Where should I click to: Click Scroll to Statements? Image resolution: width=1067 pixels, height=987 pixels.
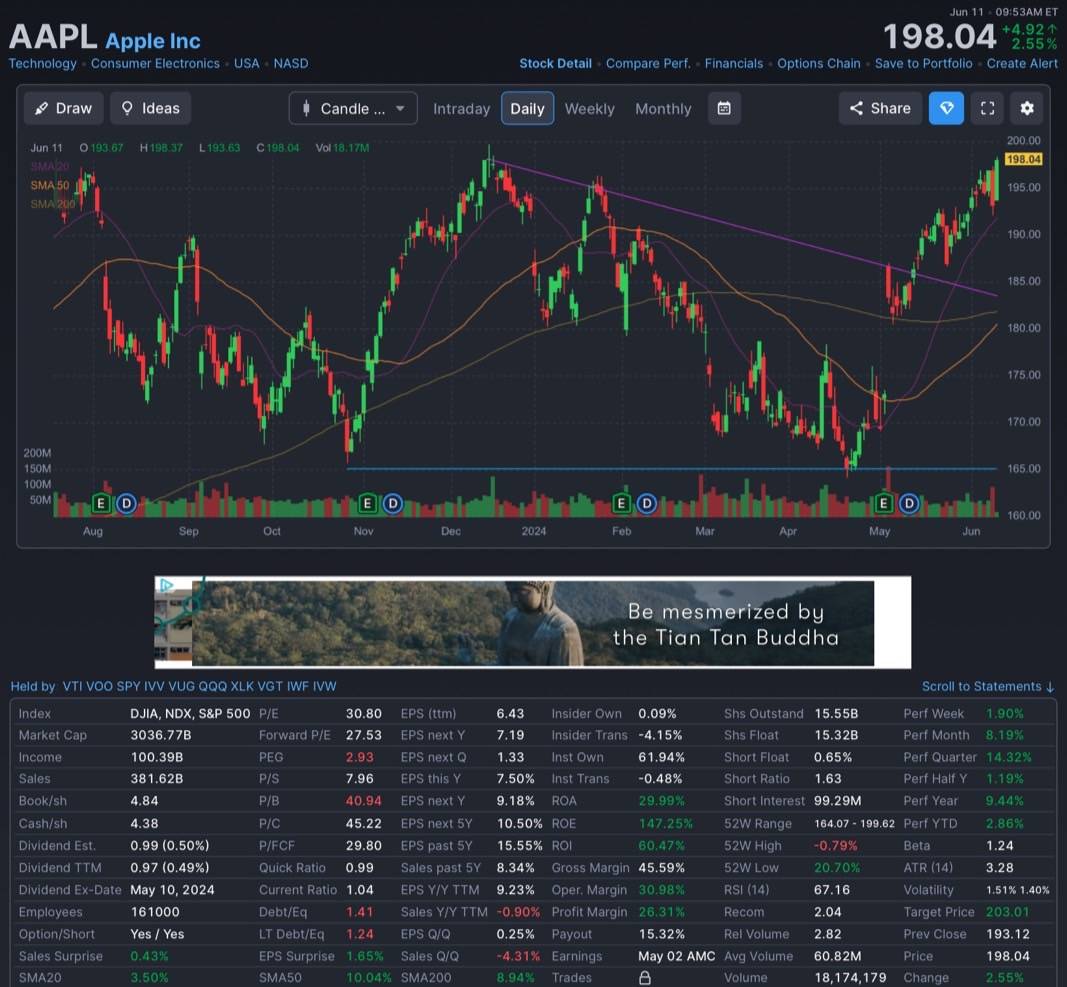(x=988, y=686)
